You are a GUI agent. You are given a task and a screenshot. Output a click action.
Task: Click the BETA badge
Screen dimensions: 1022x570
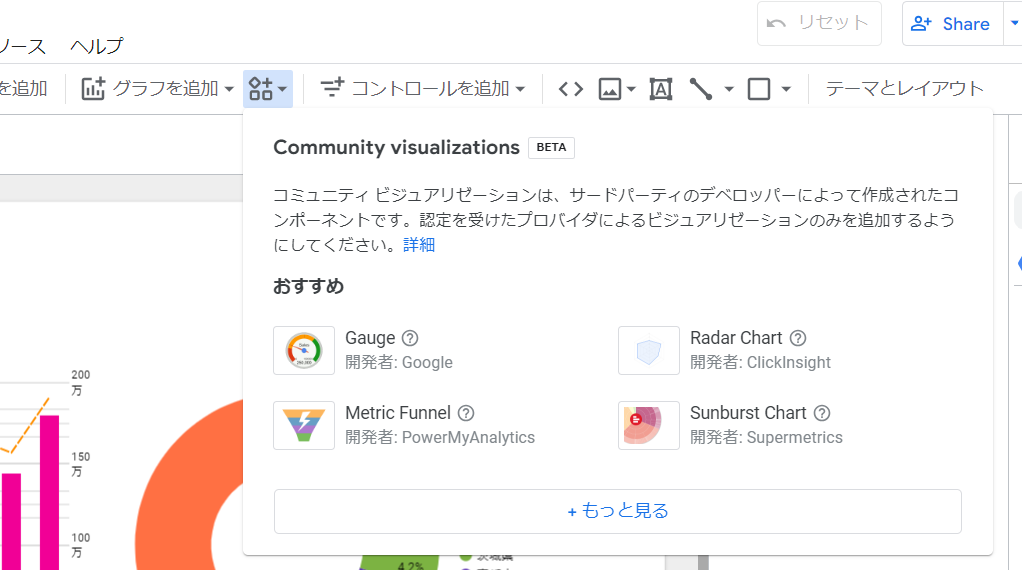[x=551, y=147]
